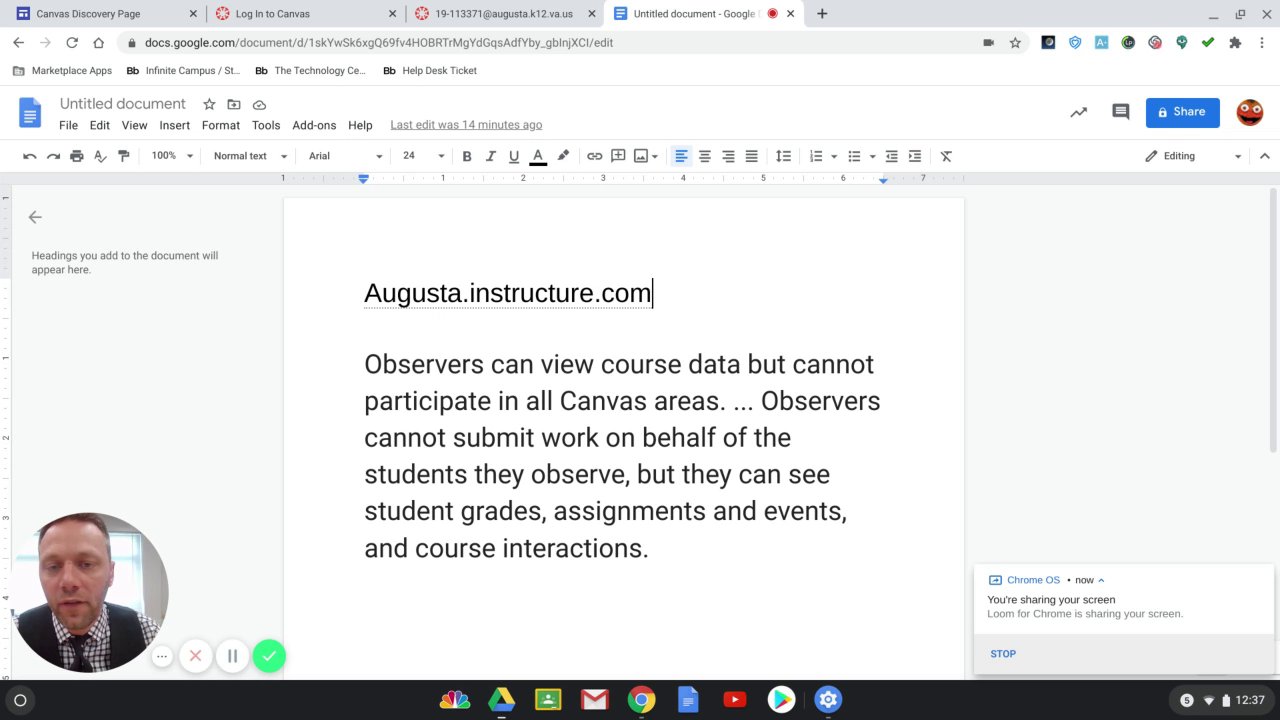Open Gmail from the shelf
Viewport: 1280px width, 720px height.
[x=595, y=700]
